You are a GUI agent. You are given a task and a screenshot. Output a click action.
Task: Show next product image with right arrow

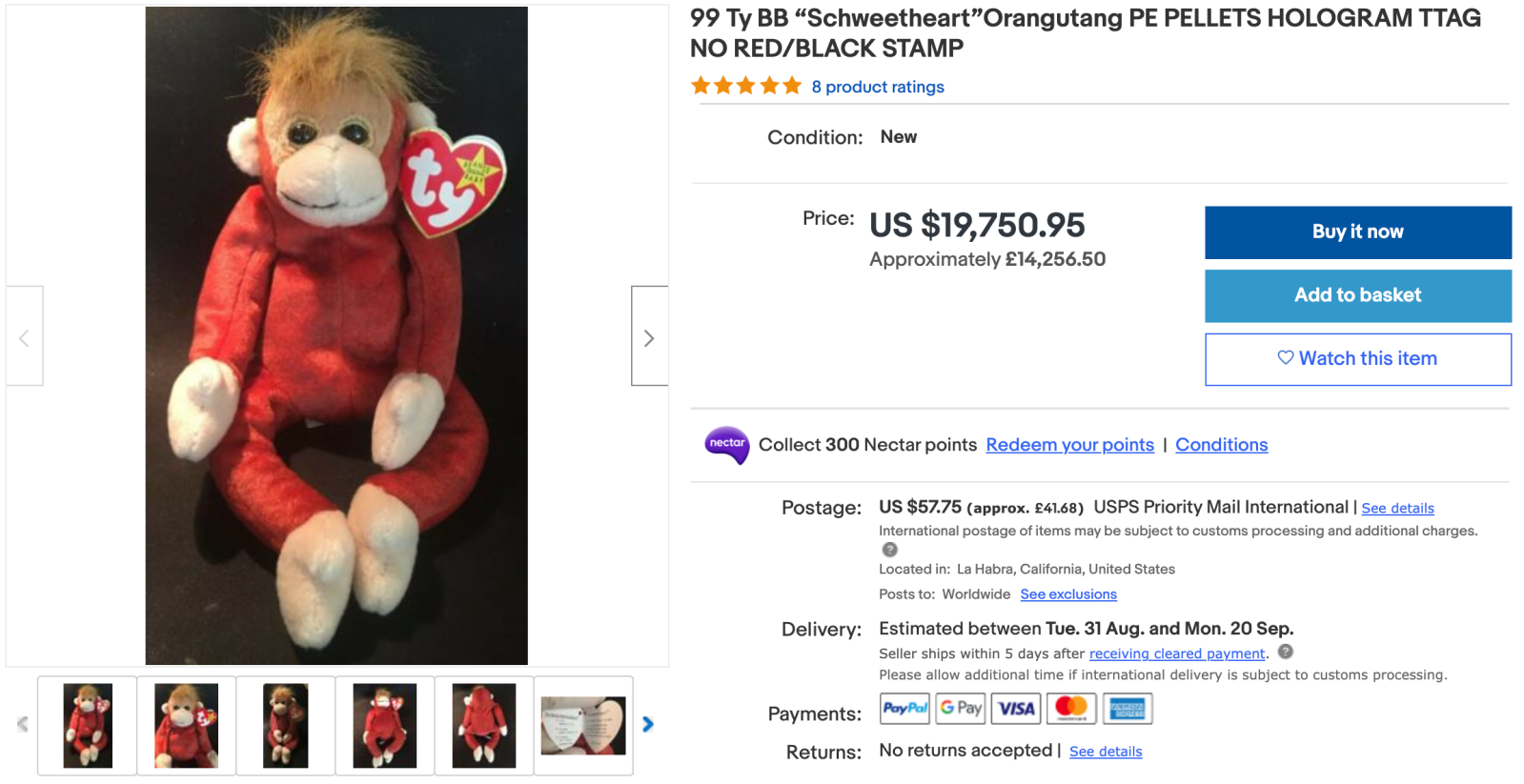649,336
